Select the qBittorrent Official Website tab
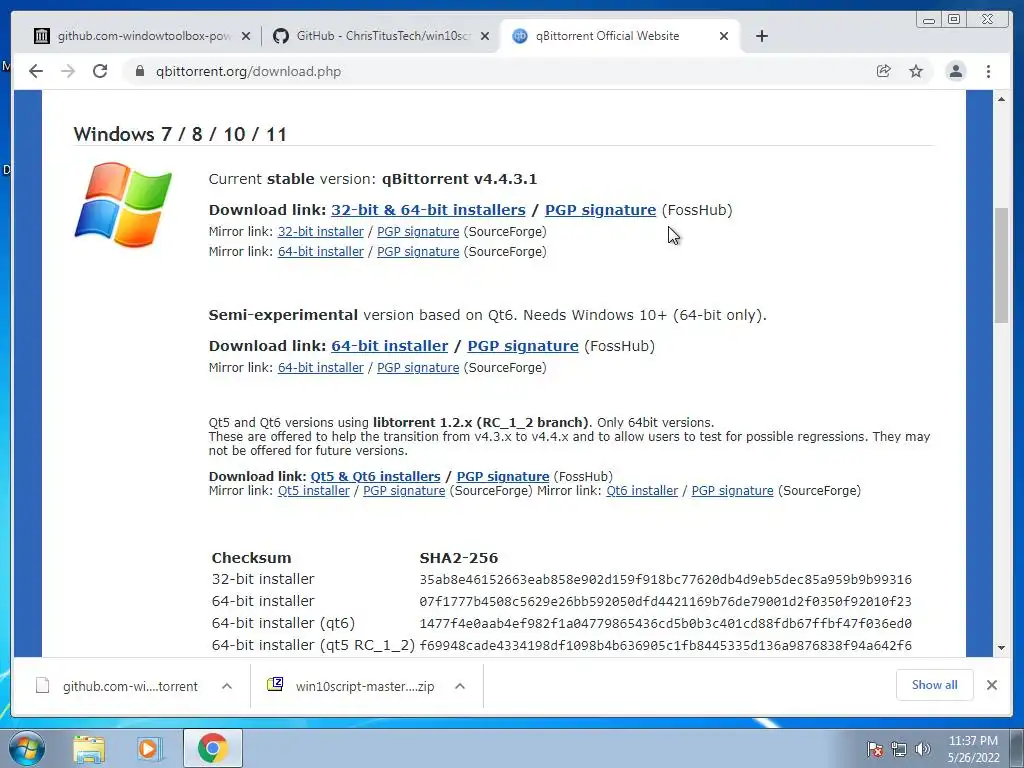This screenshot has height=768, width=1024. [620, 36]
